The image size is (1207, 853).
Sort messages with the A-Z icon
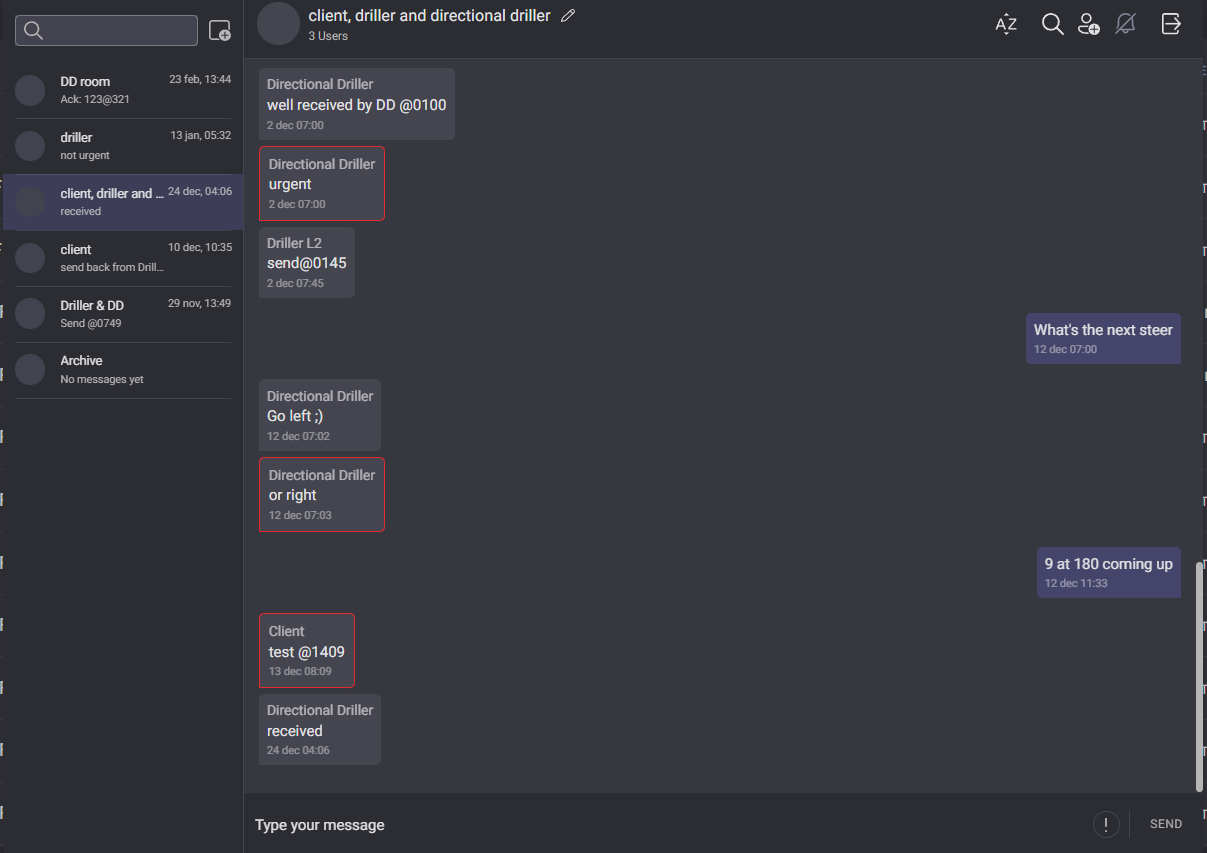[1006, 24]
